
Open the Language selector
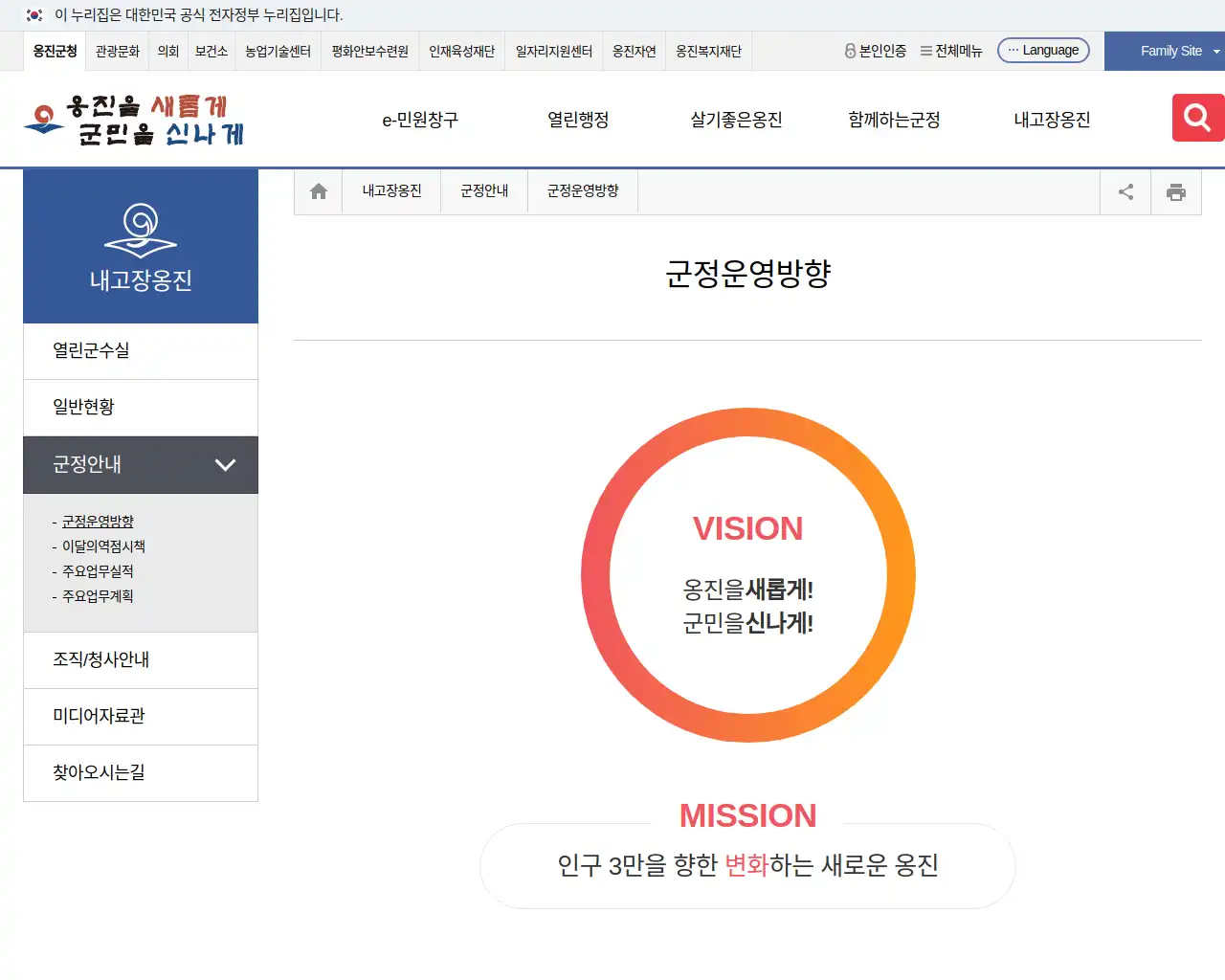coord(1043,50)
